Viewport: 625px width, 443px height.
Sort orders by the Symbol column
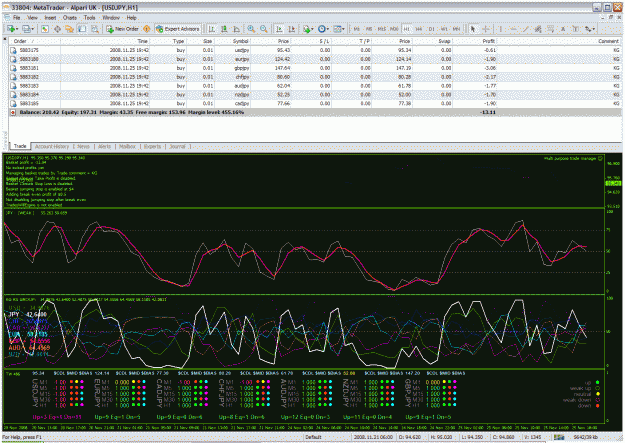click(232, 41)
